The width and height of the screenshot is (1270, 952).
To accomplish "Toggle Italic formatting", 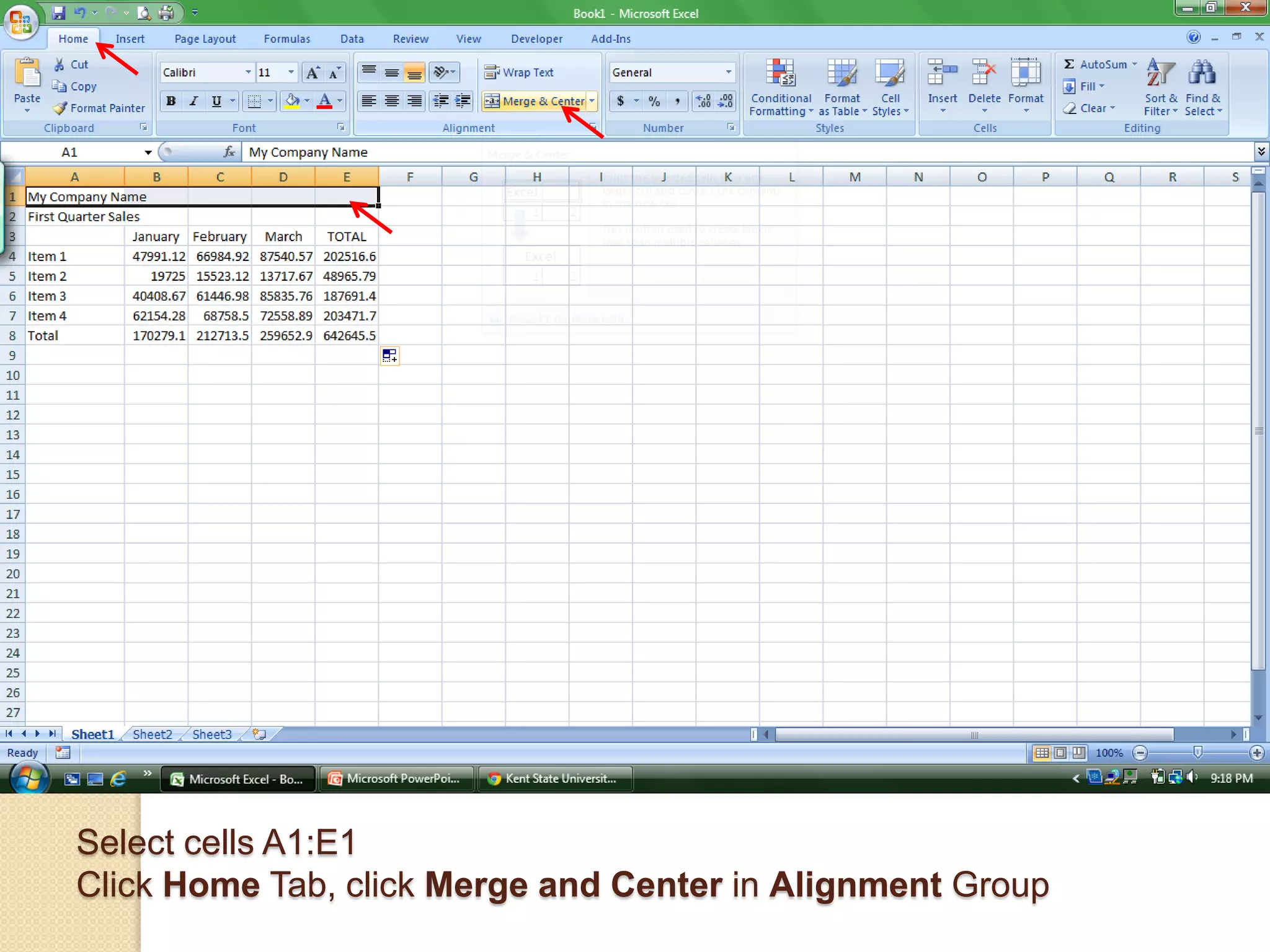I will click(x=193, y=101).
